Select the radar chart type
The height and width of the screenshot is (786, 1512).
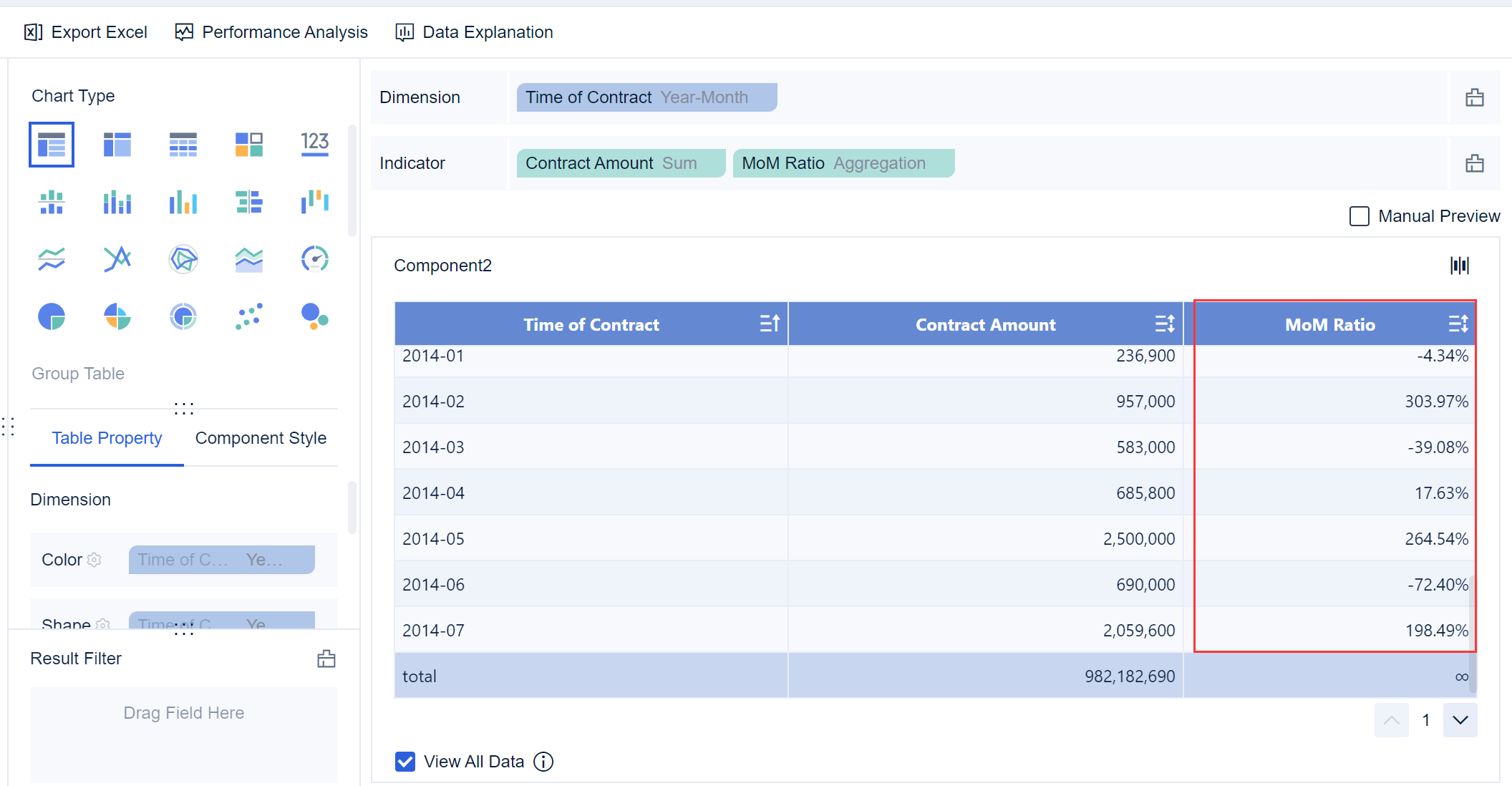click(x=183, y=259)
